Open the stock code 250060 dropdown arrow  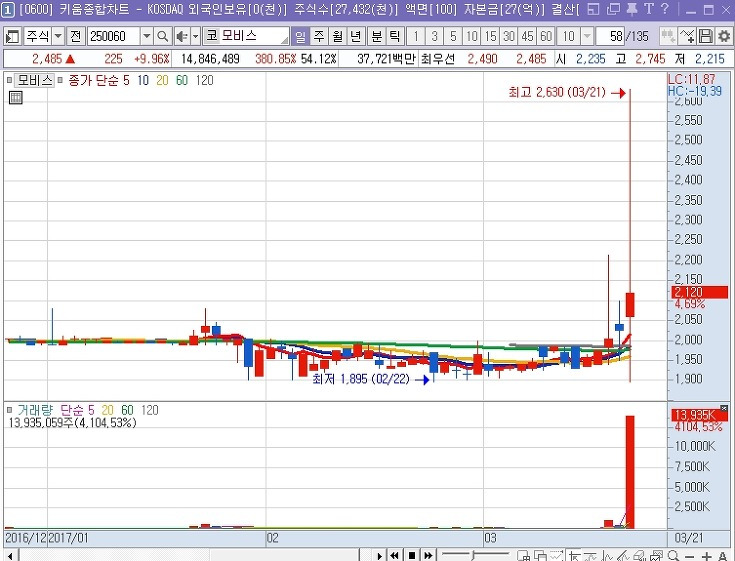[147, 36]
